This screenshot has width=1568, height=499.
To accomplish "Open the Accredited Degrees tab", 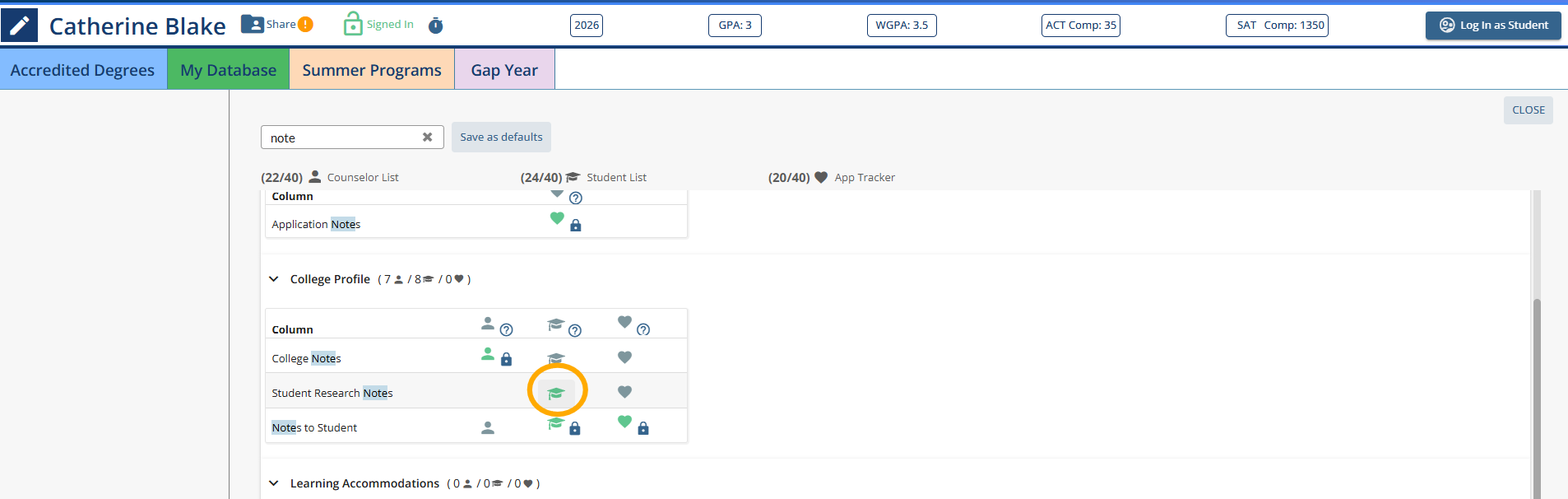I will click(83, 69).
